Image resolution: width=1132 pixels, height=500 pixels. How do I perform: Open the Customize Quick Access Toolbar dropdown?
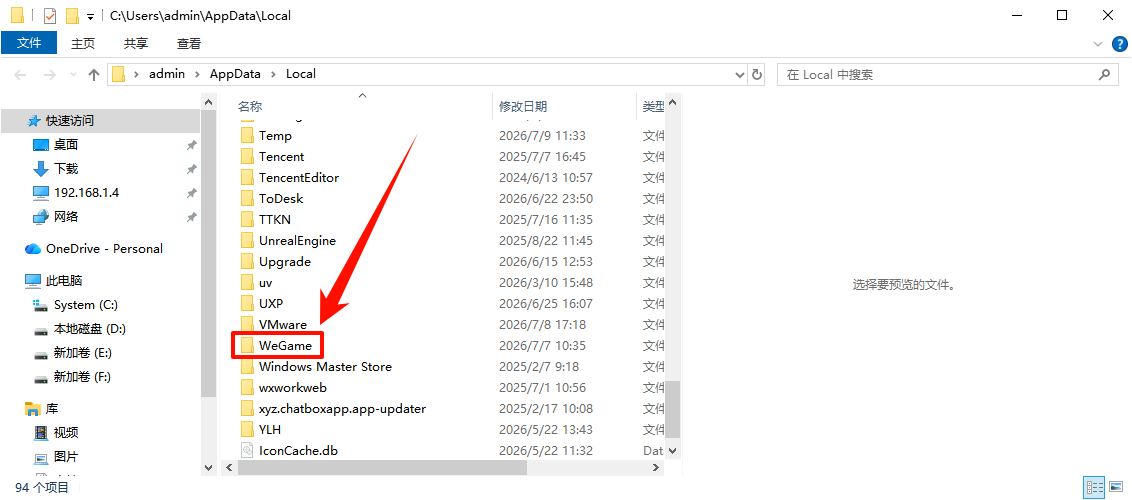90,16
